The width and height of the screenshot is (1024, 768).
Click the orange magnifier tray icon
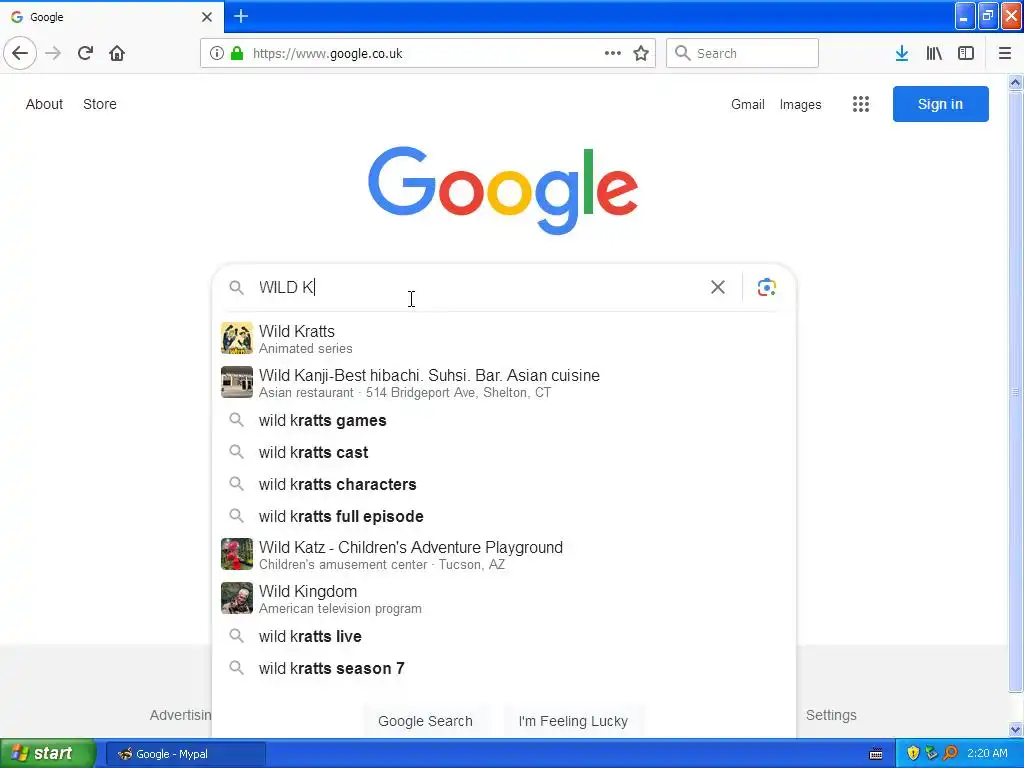[950, 753]
